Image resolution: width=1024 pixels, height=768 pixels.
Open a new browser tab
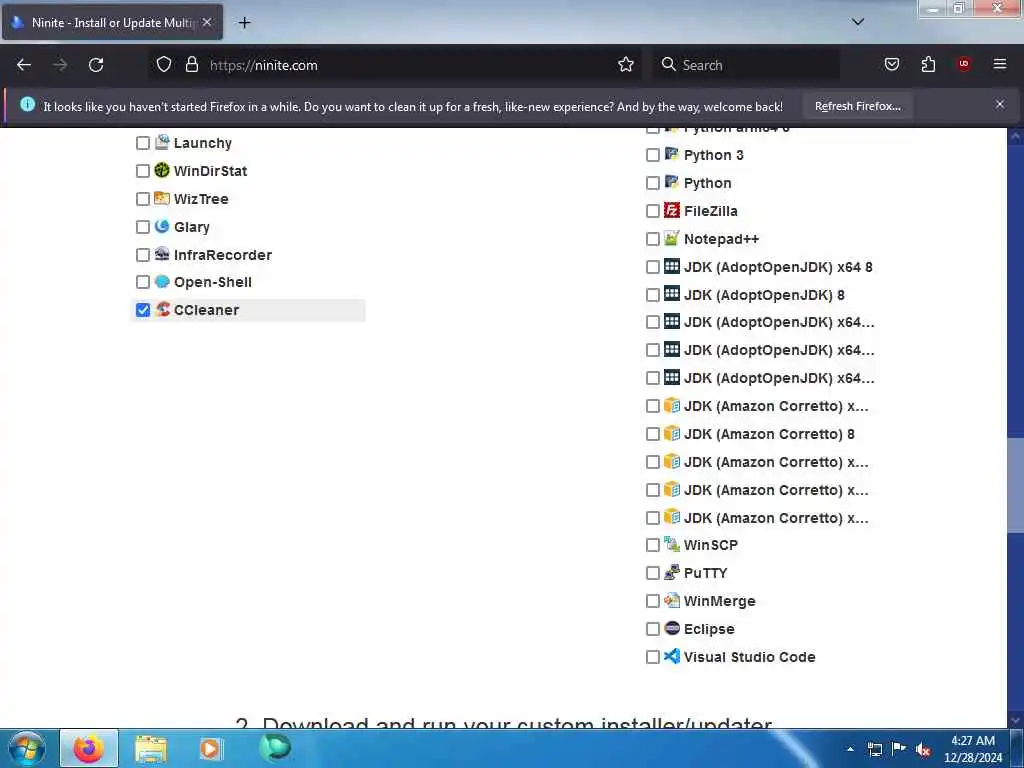pyautogui.click(x=244, y=23)
